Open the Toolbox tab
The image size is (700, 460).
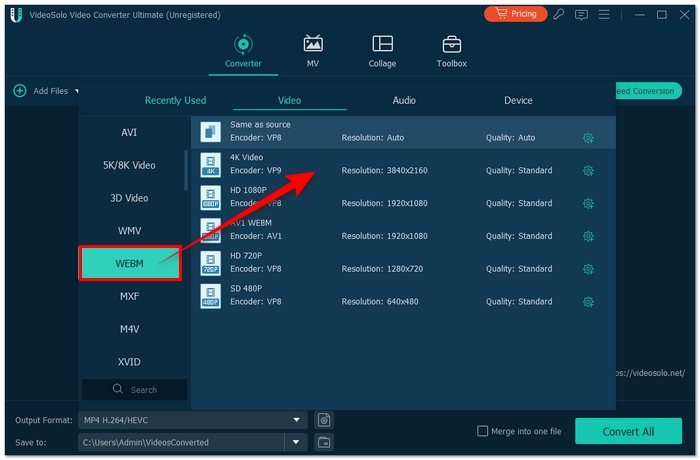[x=451, y=52]
